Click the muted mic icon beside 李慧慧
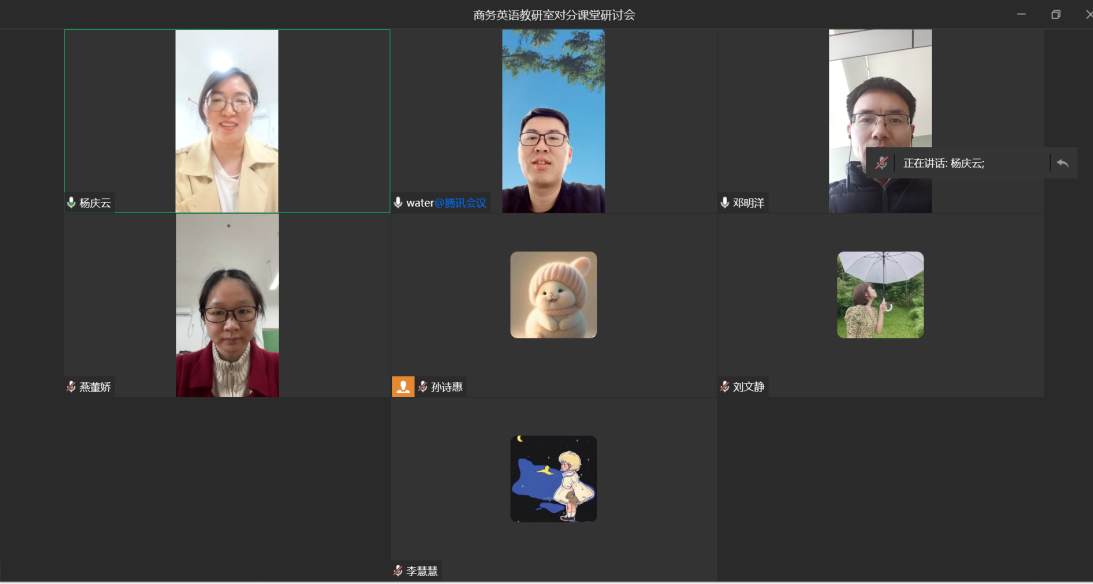Viewport: 1093px width, 584px height. point(398,571)
